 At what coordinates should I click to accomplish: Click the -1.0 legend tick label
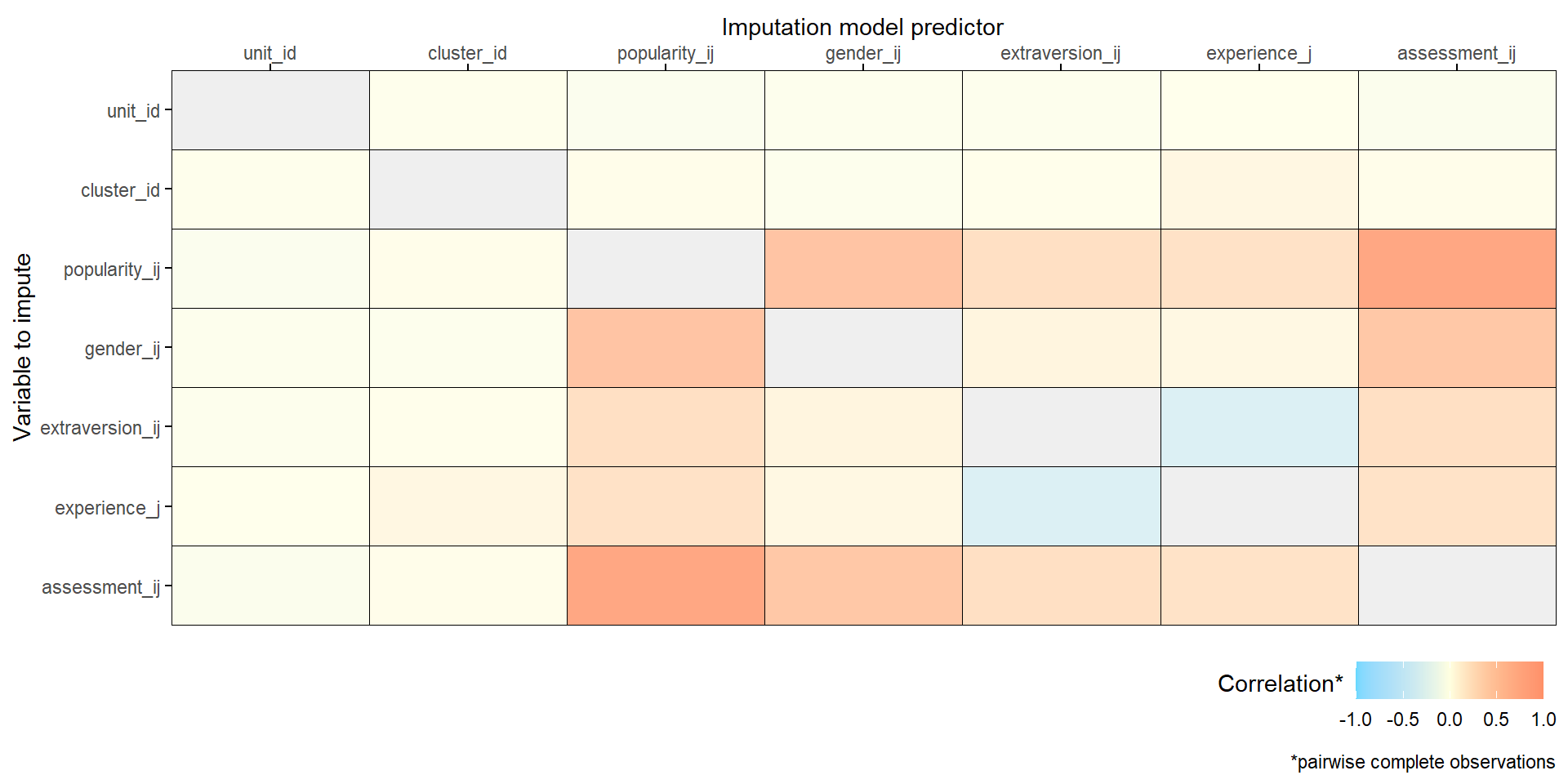[1355, 719]
